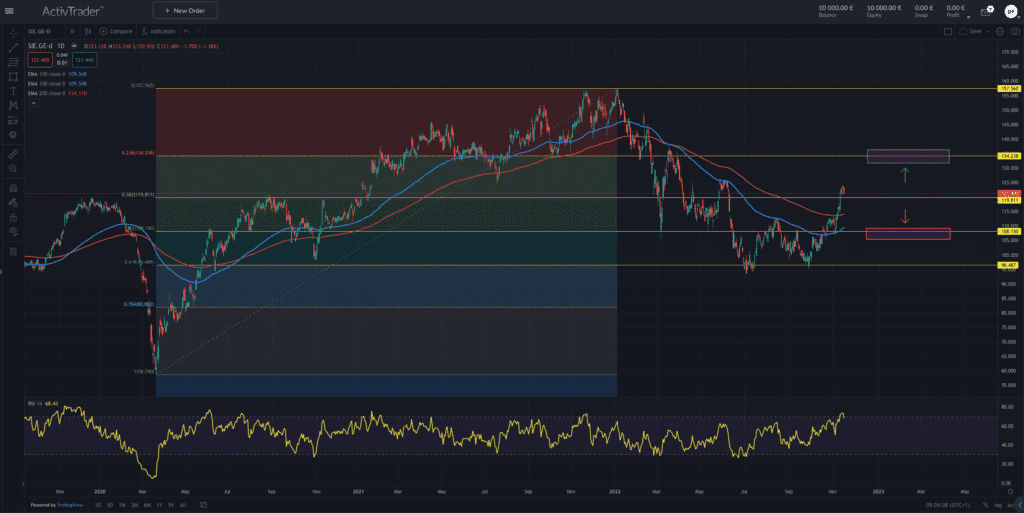Viewport: 1024px width, 513px height.
Task: Click the New Order button
Action: pos(185,10)
